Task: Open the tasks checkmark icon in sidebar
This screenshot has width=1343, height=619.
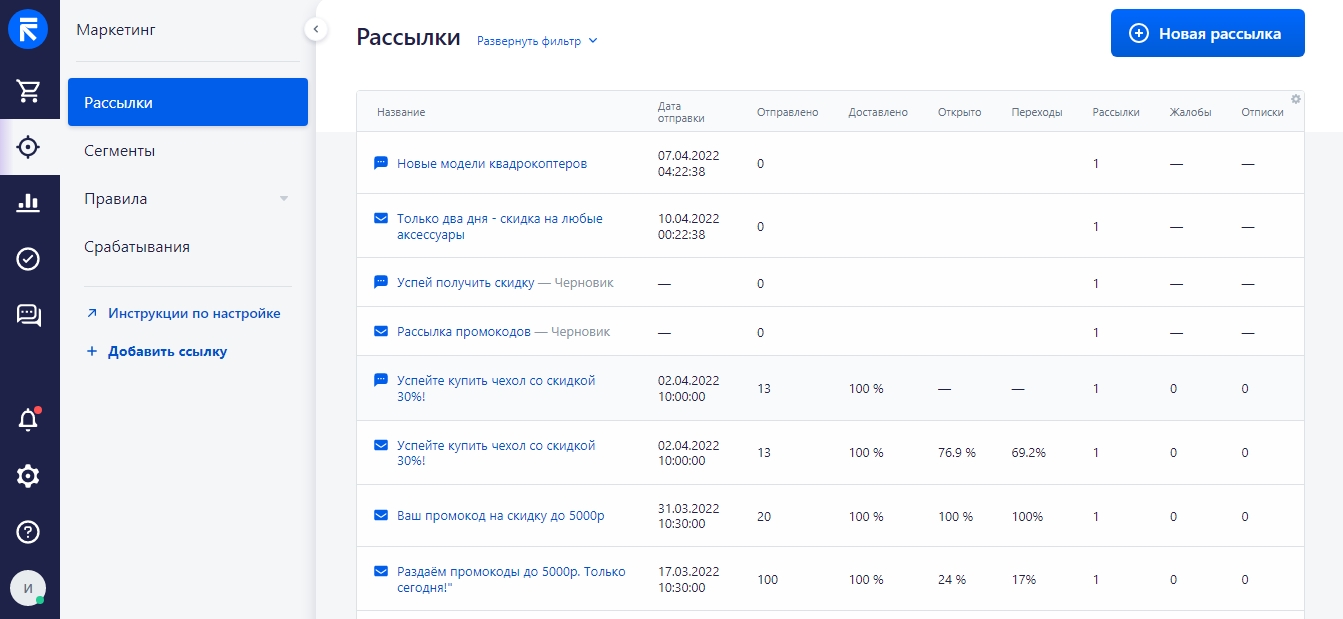Action: coord(29,259)
